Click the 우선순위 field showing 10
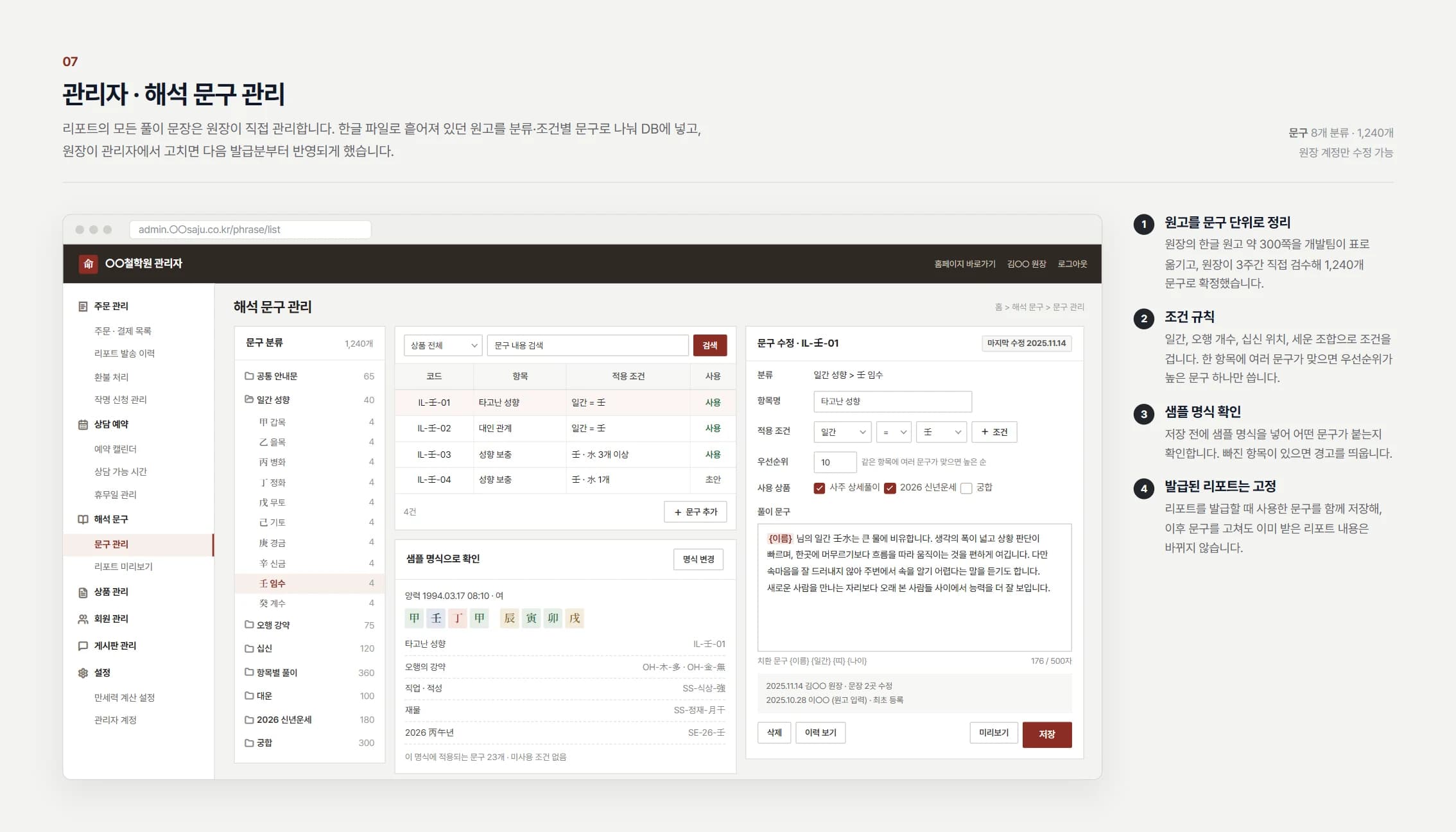Viewport: 1456px width, 832px height. point(835,462)
